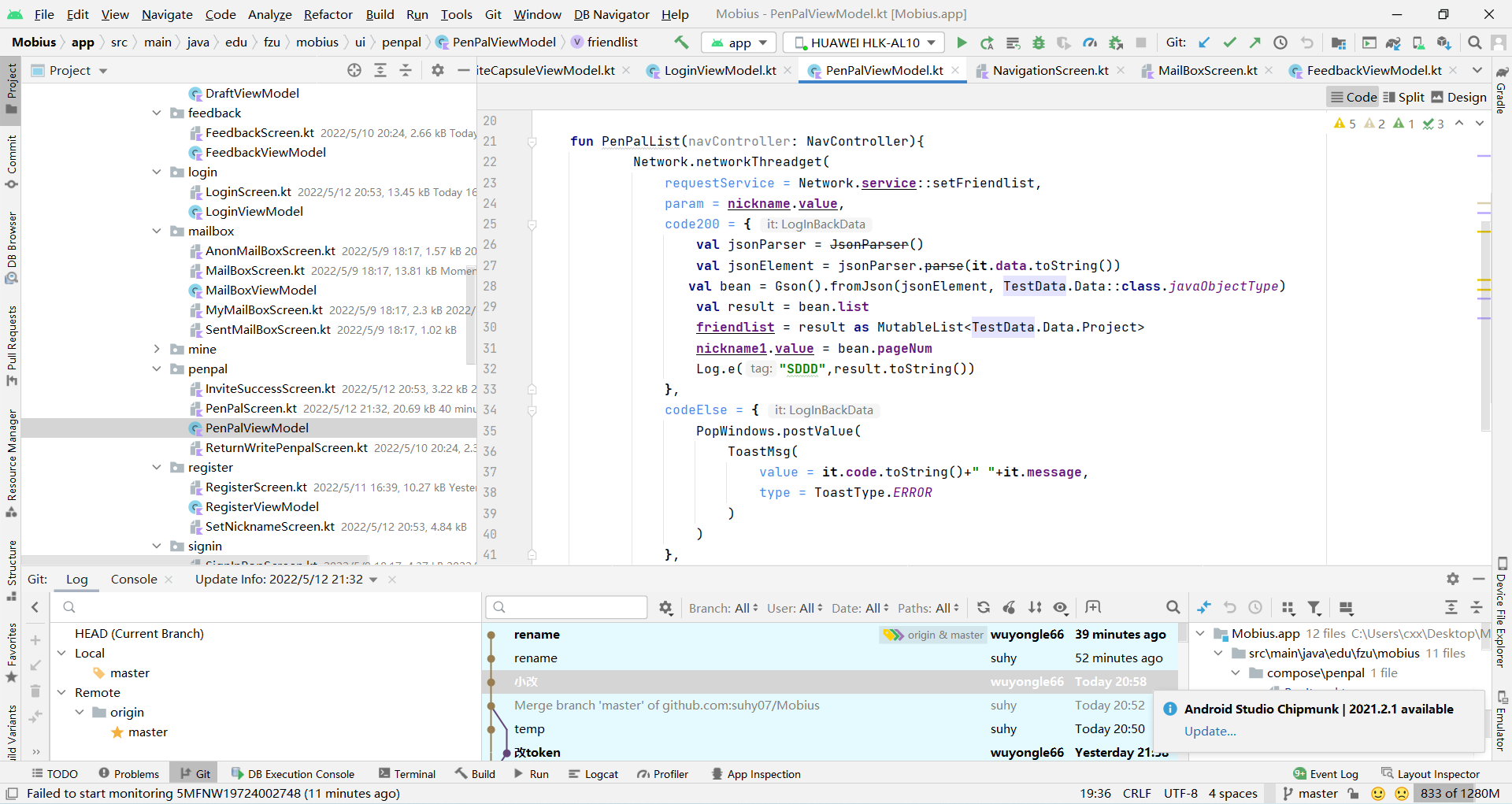
Task: Open the HUAWEI HLK-AL10 device dropdown
Action: click(x=865, y=43)
